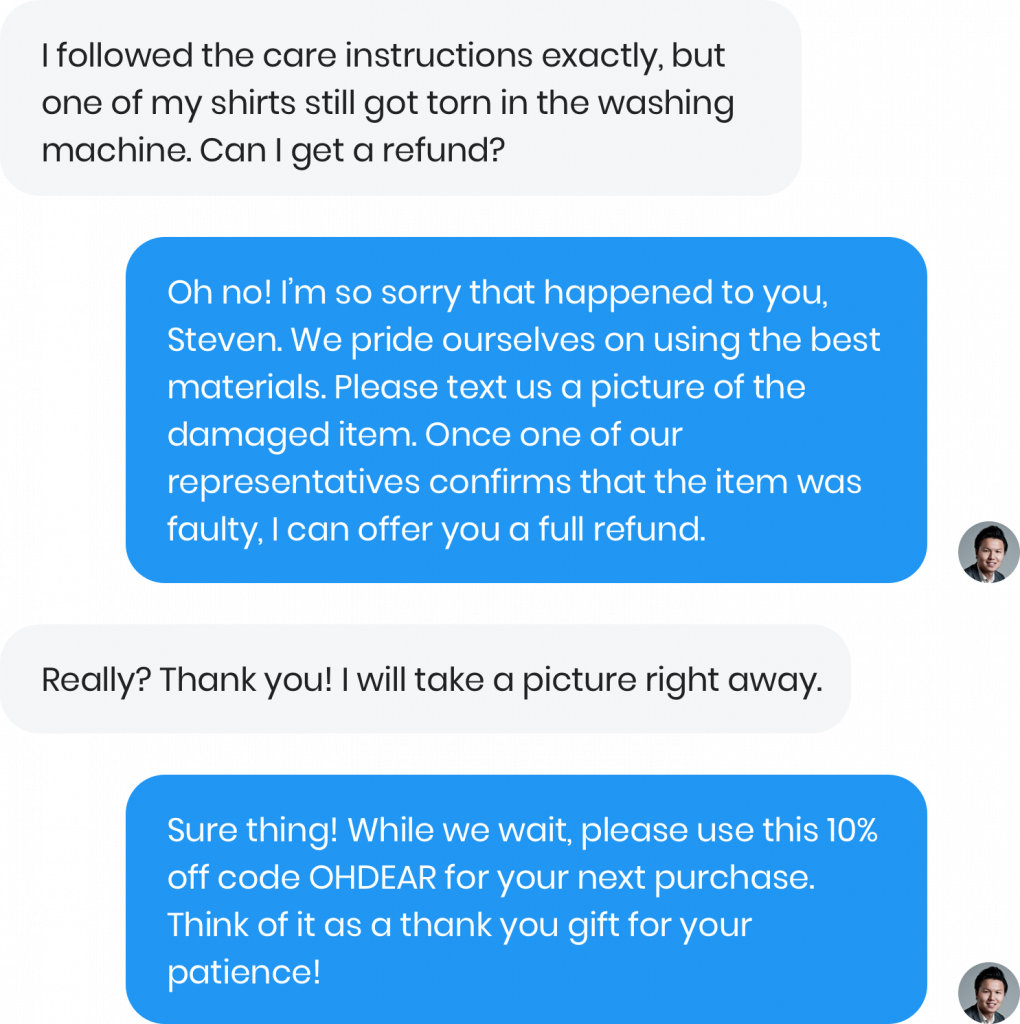Click the word "patience!" in the last message
Image resolution: width=1020 pixels, height=1024 pixels.
point(244,972)
